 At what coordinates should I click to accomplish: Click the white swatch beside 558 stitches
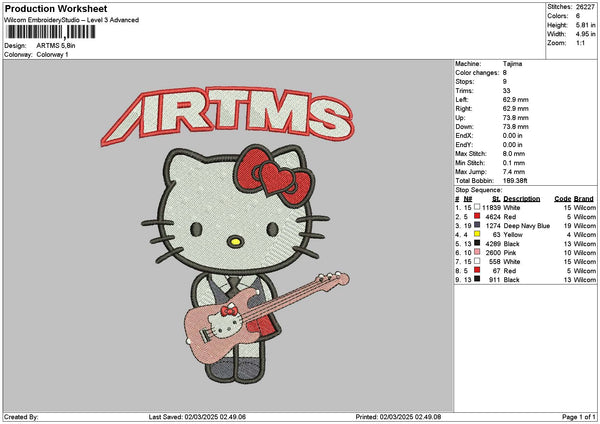click(x=477, y=261)
